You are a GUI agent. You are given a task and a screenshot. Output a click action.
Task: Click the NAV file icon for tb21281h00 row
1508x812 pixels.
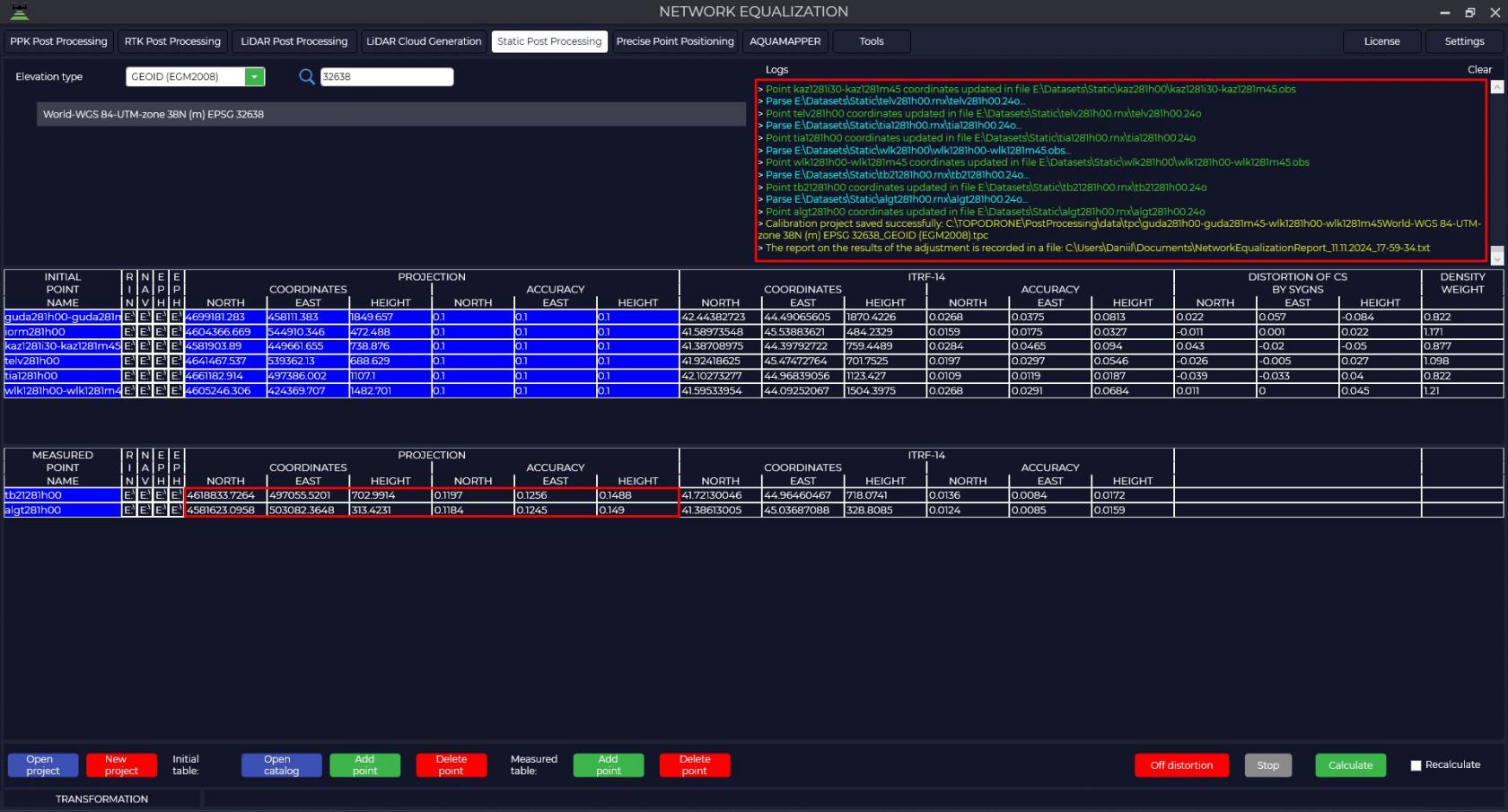145,495
